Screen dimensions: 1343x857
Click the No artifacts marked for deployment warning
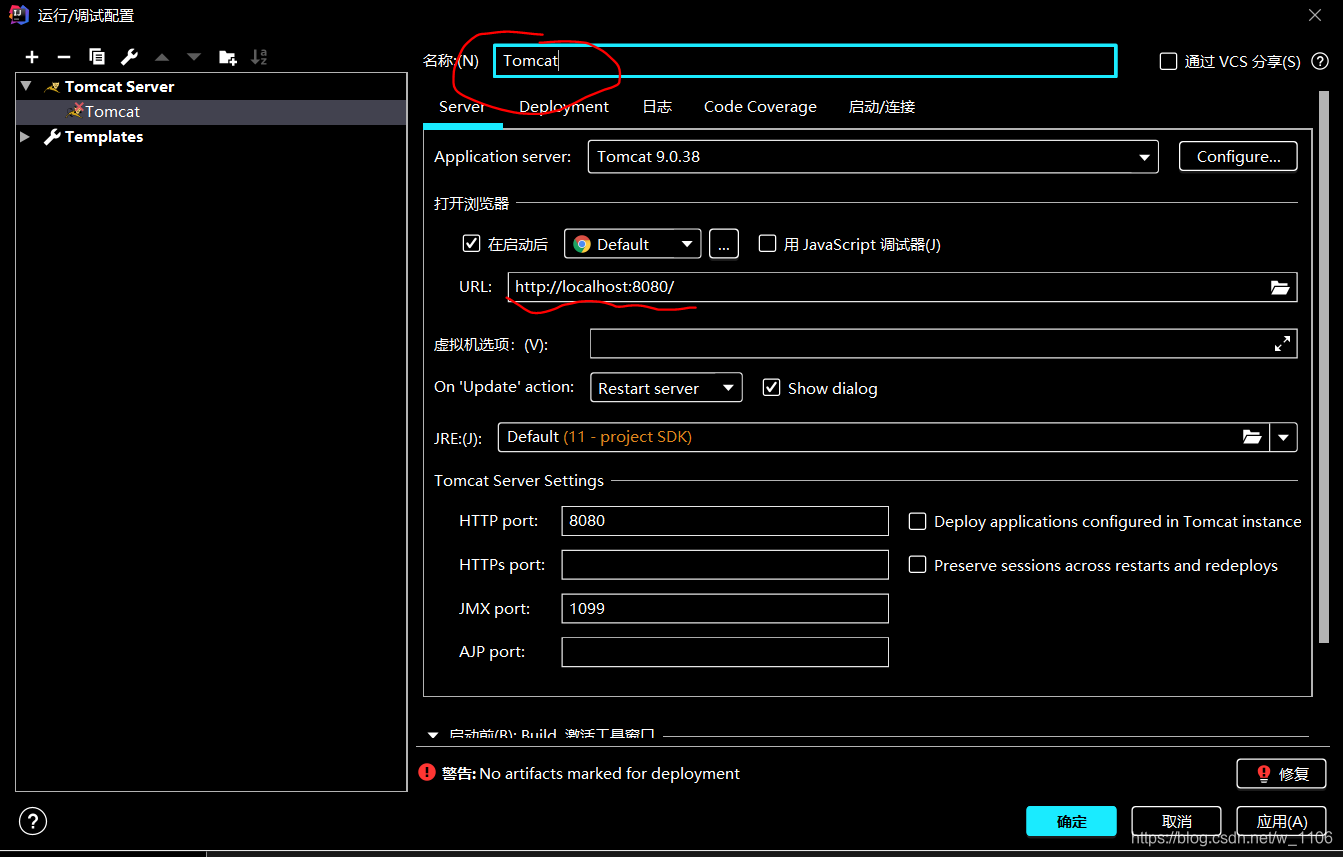point(610,774)
